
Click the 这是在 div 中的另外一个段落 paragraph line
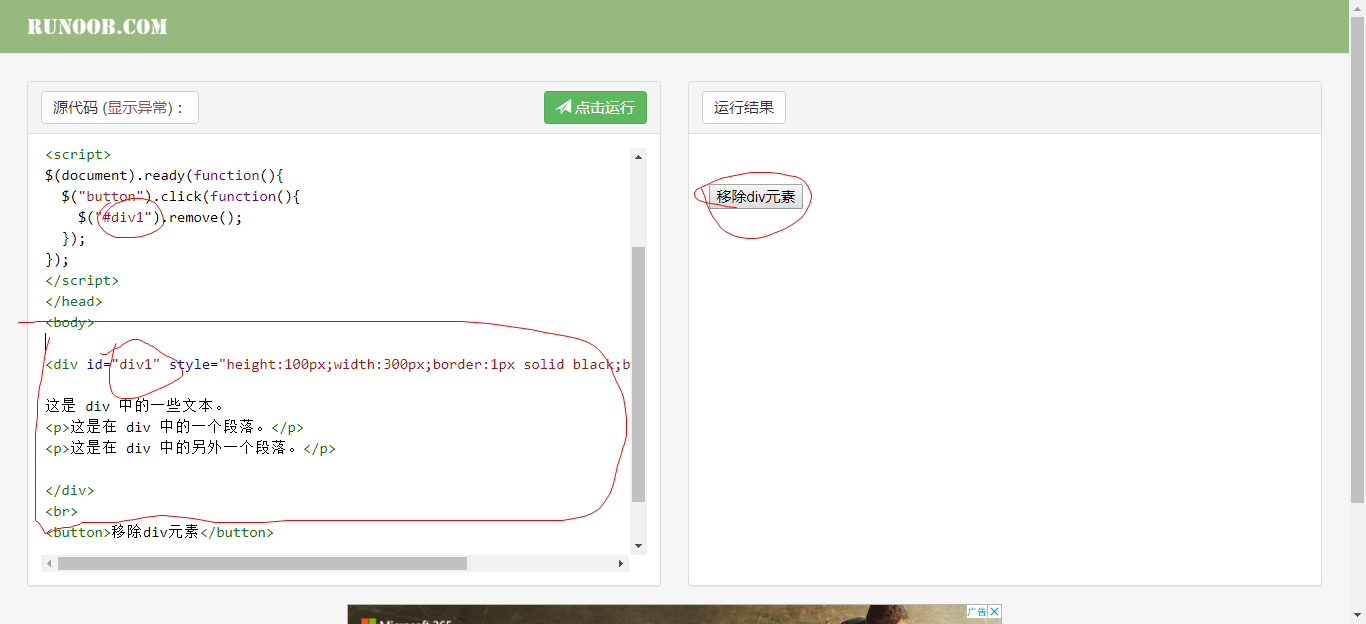click(190, 449)
